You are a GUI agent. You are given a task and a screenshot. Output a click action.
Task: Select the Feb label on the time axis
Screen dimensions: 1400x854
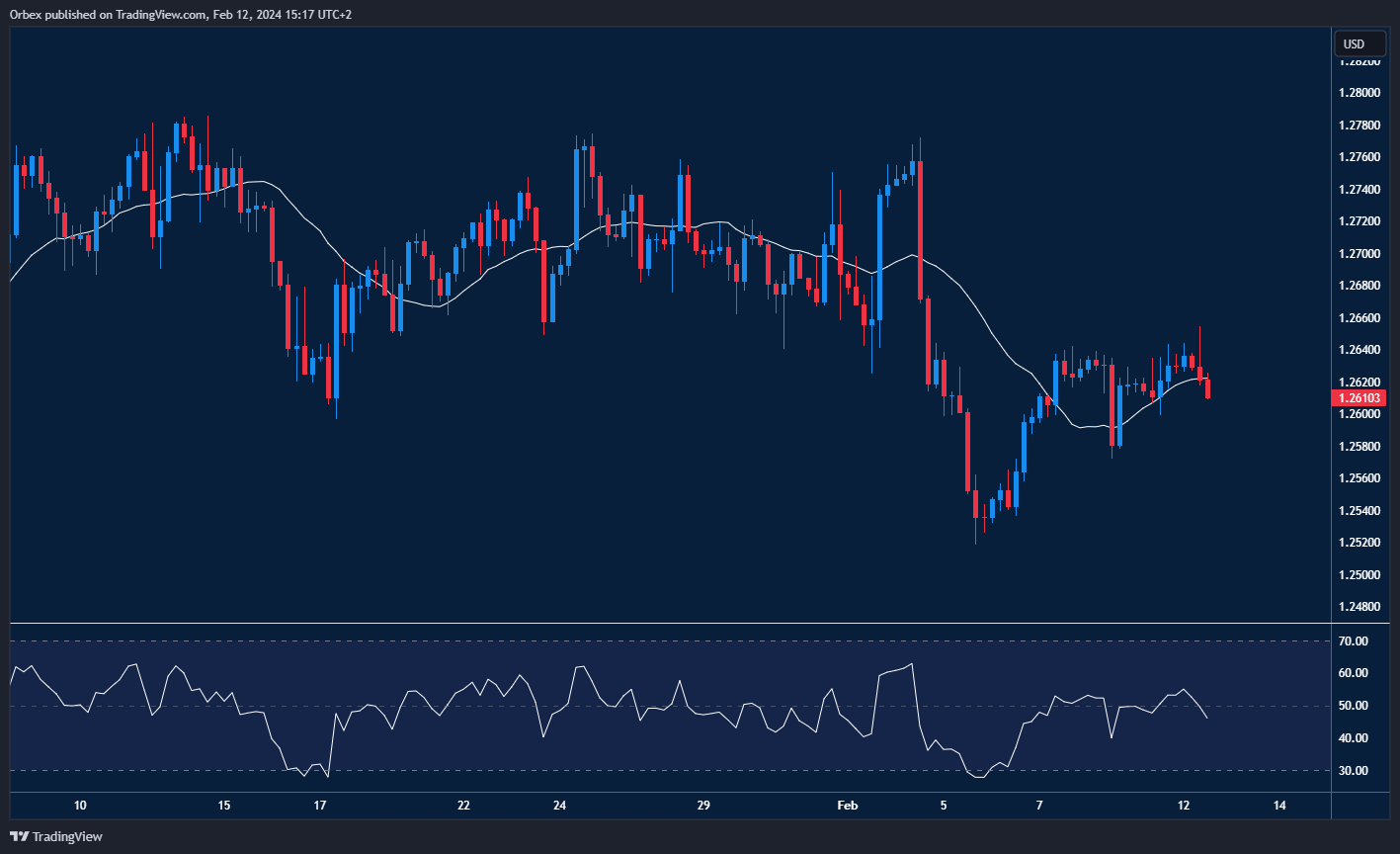click(x=847, y=806)
